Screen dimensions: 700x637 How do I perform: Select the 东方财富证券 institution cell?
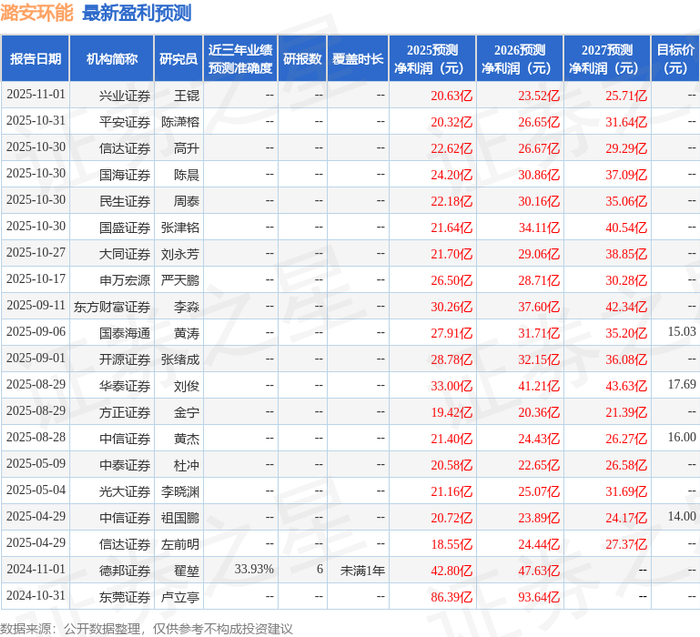tap(112, 307)
